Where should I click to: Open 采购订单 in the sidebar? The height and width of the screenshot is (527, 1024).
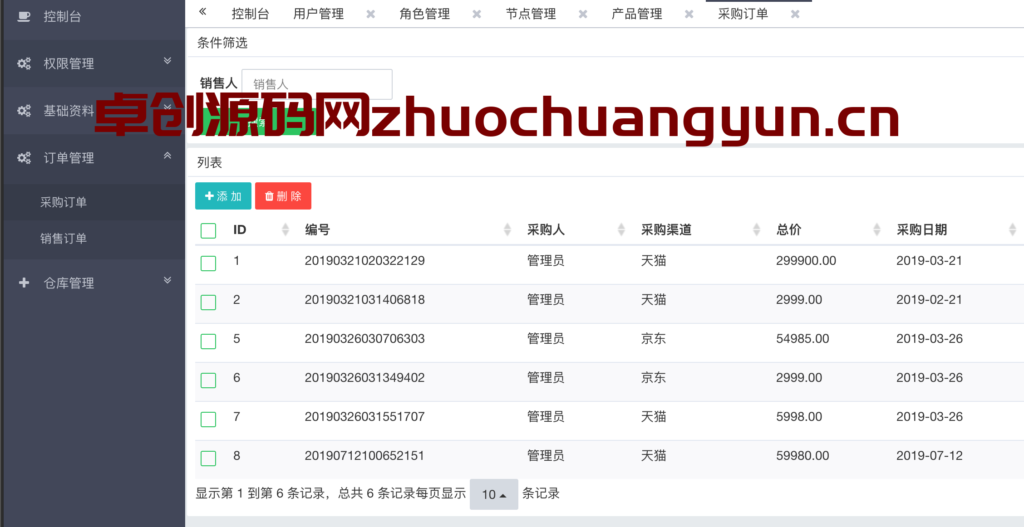pos(63,202)
